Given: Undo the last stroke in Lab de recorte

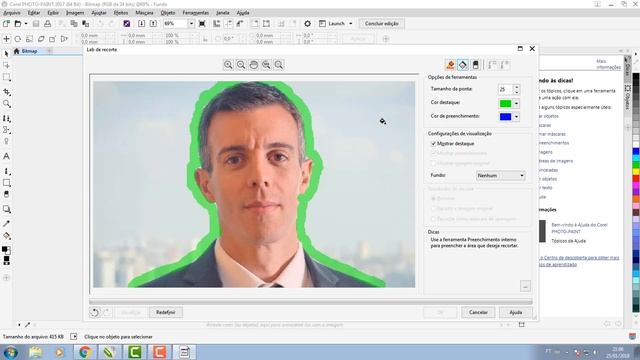Looking at the screenshot, I should pyautogui.click(x=94, y=312).
